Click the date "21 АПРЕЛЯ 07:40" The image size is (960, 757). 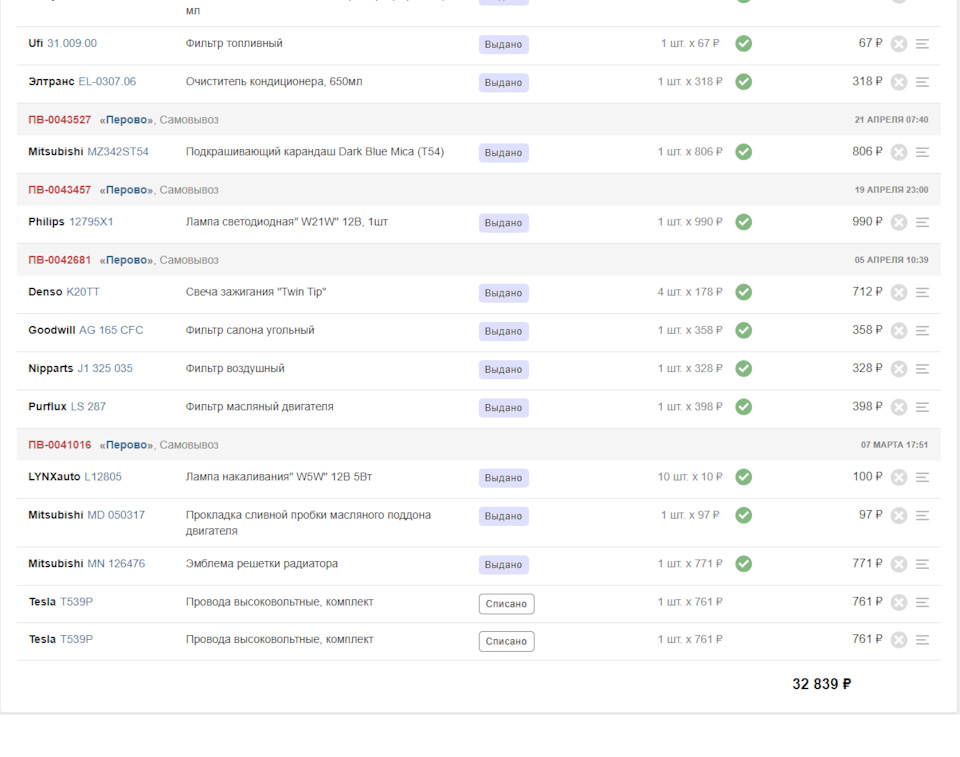pyautogui.click(x=891, y=120)
